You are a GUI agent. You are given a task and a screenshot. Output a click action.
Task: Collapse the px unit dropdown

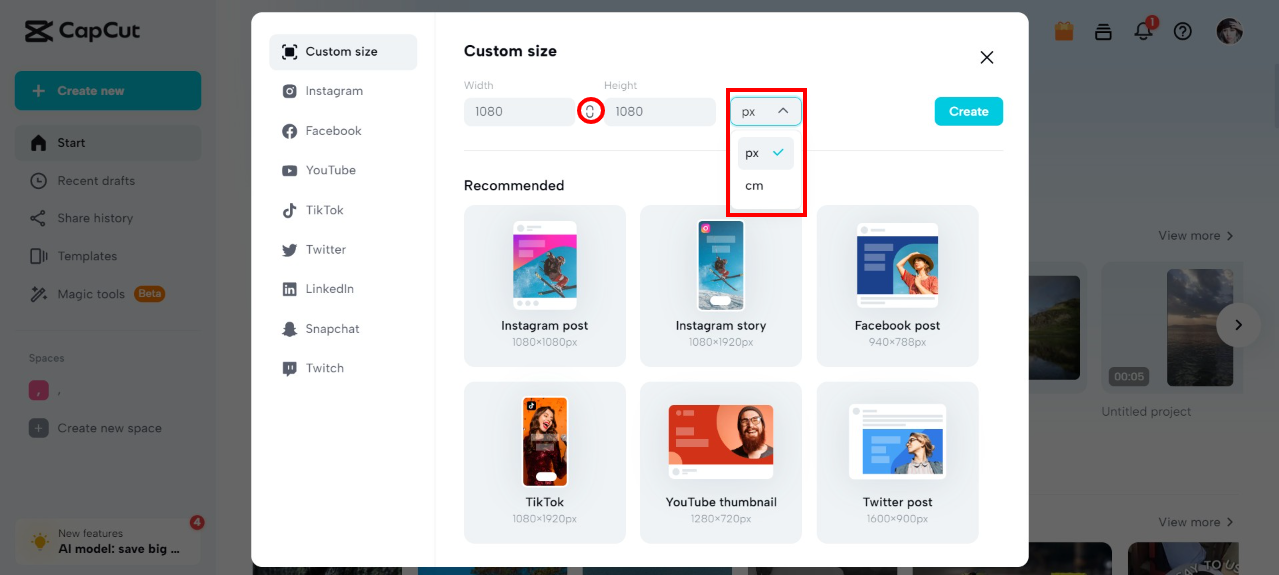(766, 111)
